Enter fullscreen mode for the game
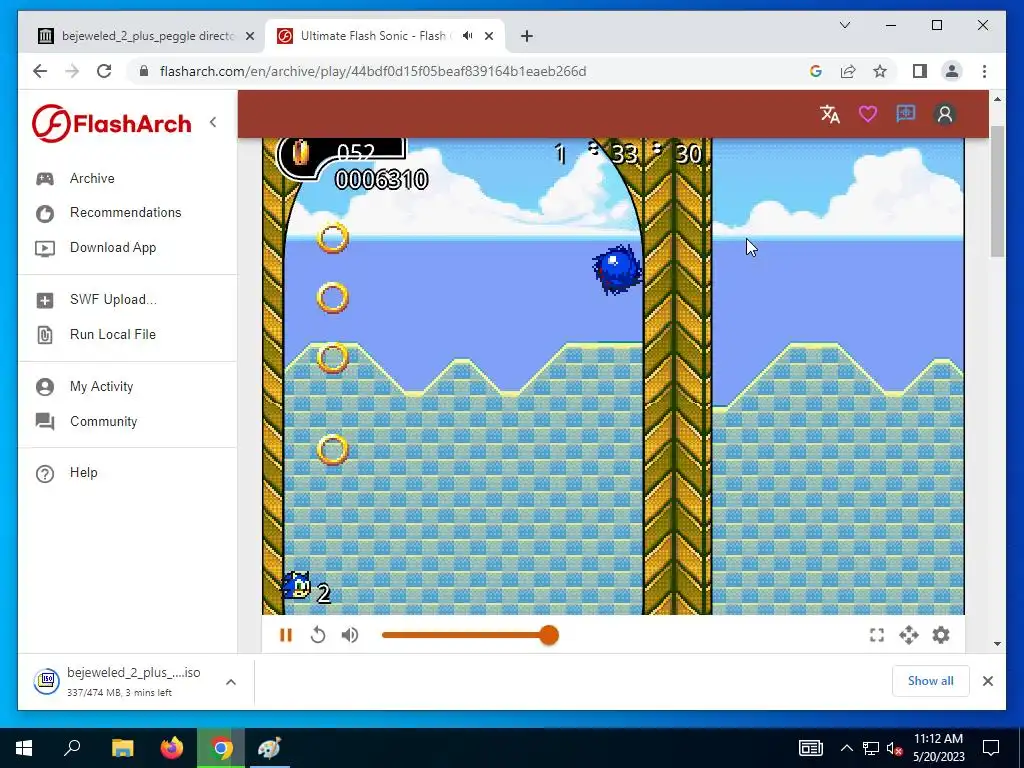 pyautogui.click(x=876, y=635)
